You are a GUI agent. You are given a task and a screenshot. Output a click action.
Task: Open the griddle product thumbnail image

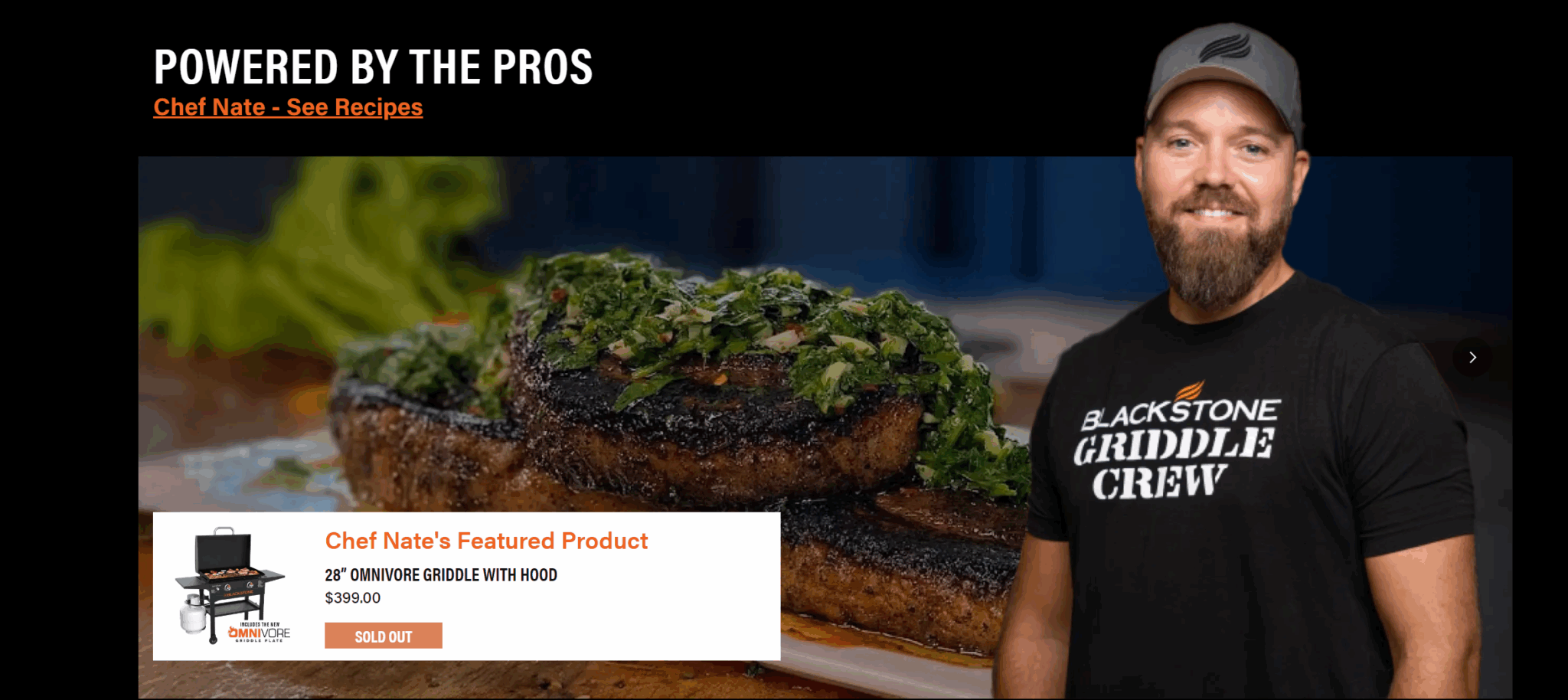pos(234,585)
